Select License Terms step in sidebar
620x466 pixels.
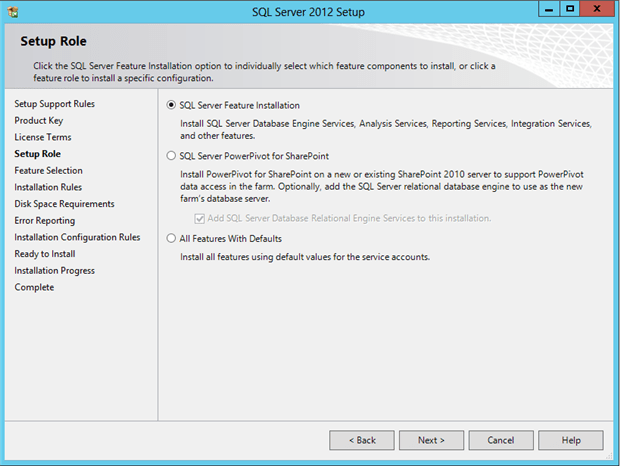43,137
